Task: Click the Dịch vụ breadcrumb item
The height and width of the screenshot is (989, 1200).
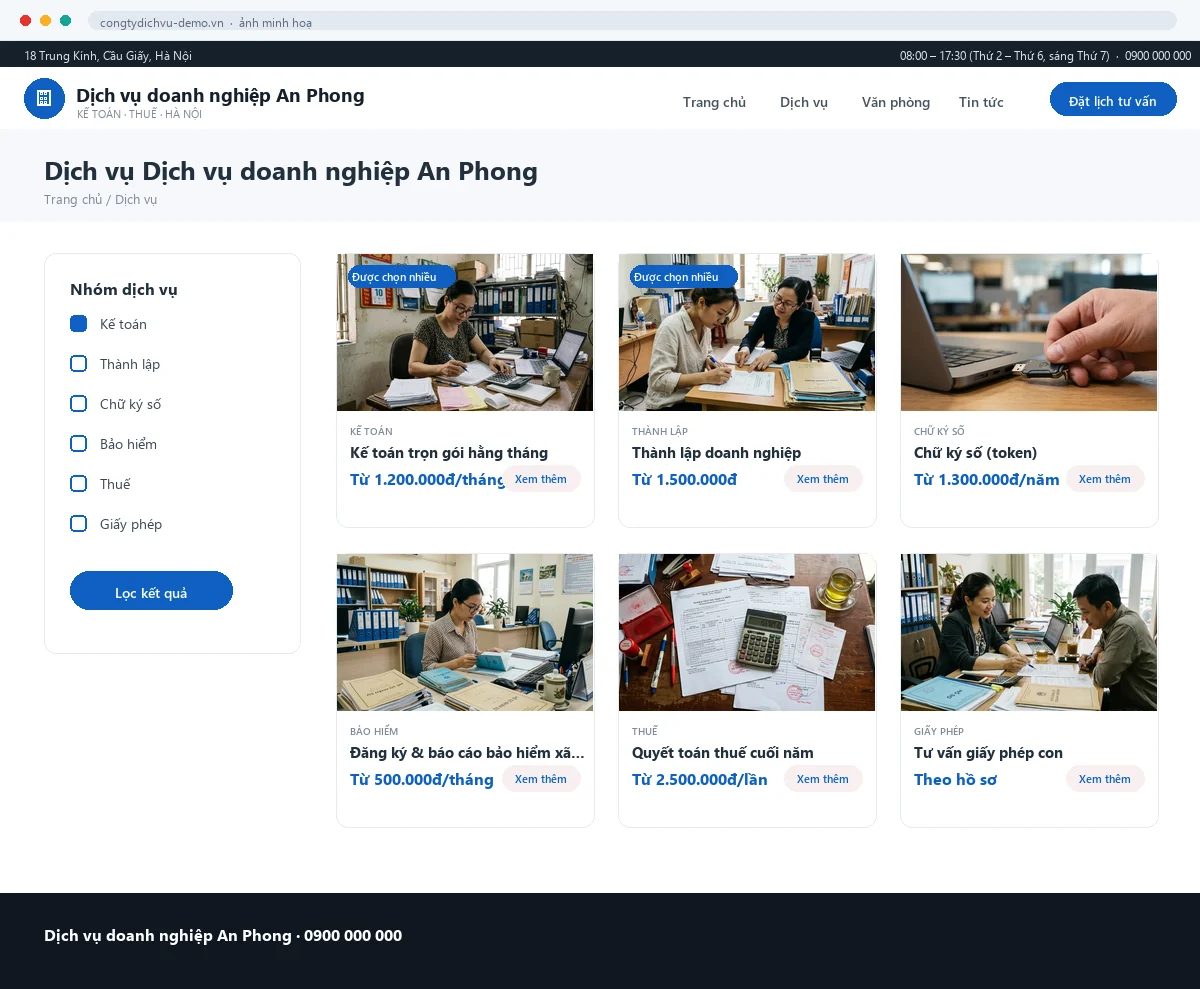Action: click(136, 199)
